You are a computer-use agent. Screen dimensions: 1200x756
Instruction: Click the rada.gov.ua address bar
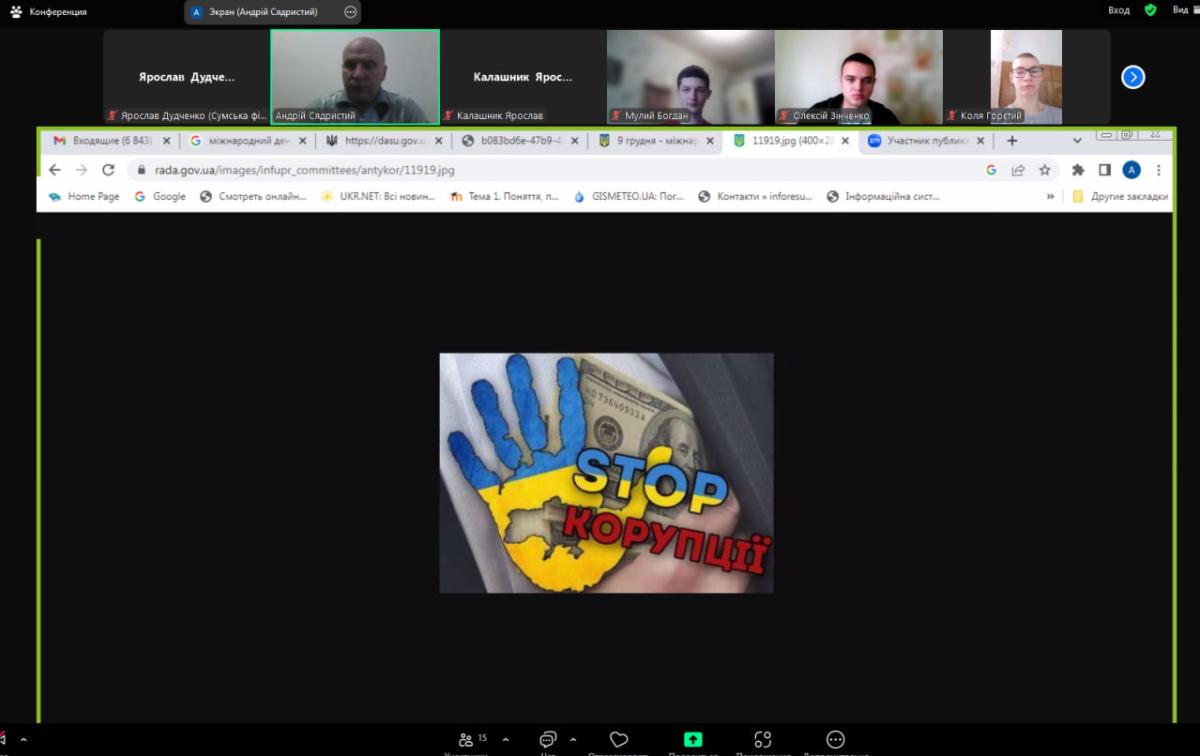click(560, 170)
